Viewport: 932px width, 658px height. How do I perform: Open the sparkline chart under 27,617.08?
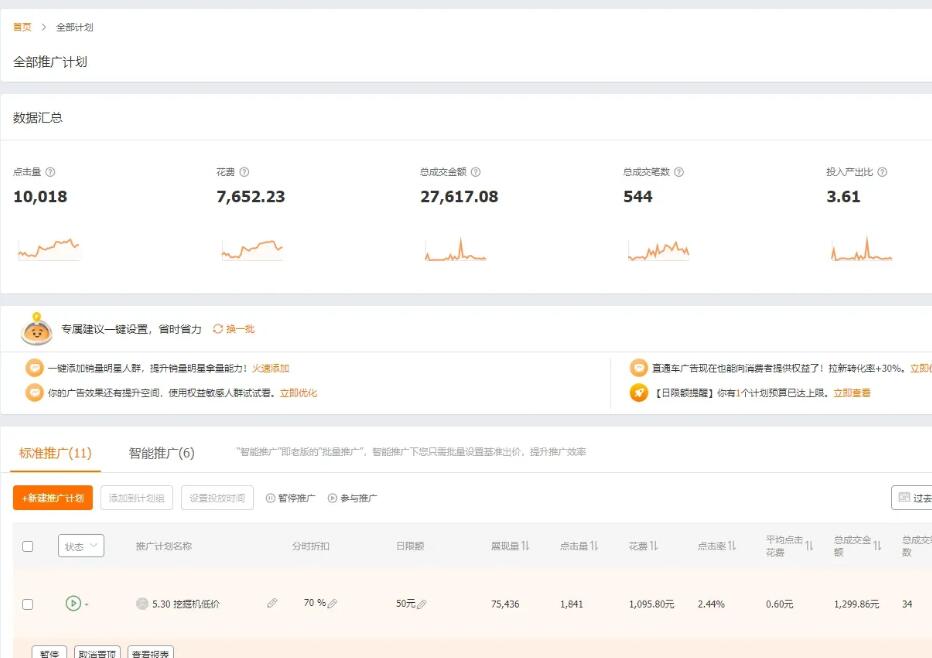(x=455, y=248)
